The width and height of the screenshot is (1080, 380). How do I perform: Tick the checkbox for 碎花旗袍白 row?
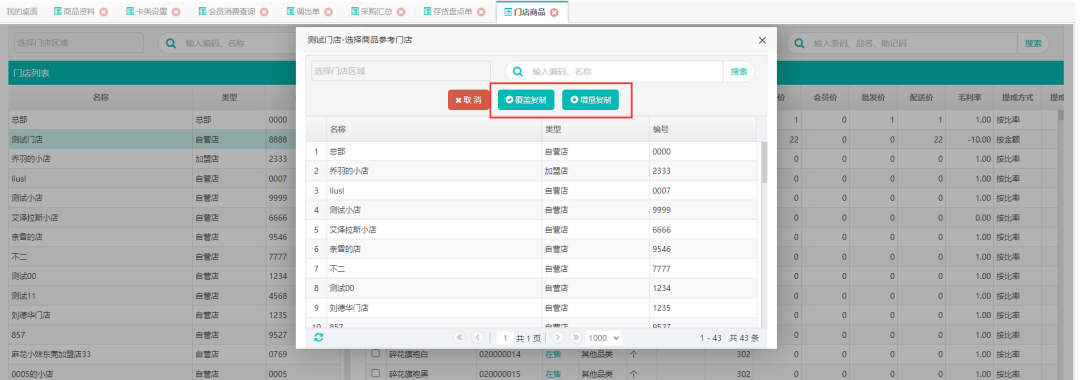click(x=375, y=354)
